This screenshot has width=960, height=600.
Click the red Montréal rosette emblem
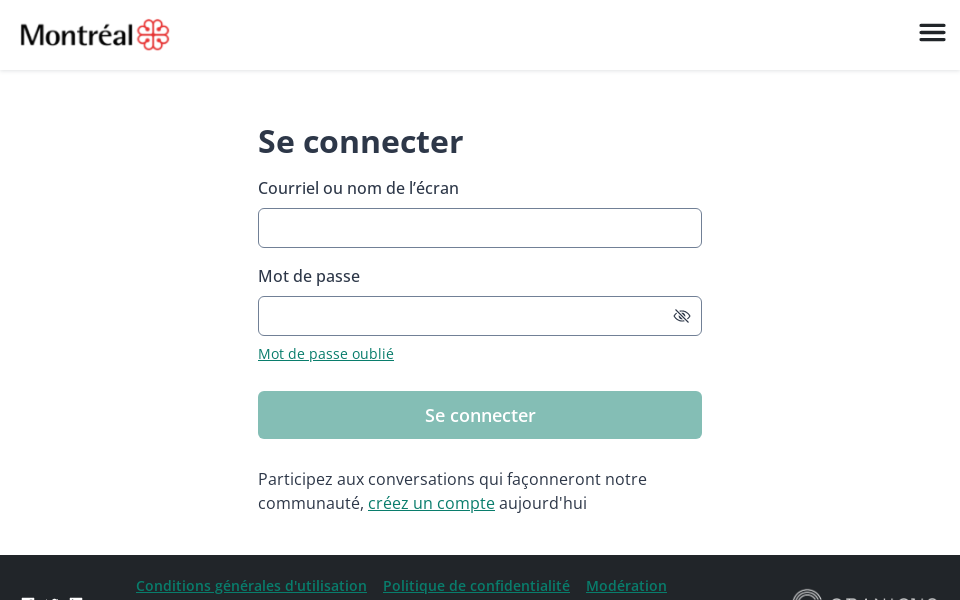(x=153, y=35)
